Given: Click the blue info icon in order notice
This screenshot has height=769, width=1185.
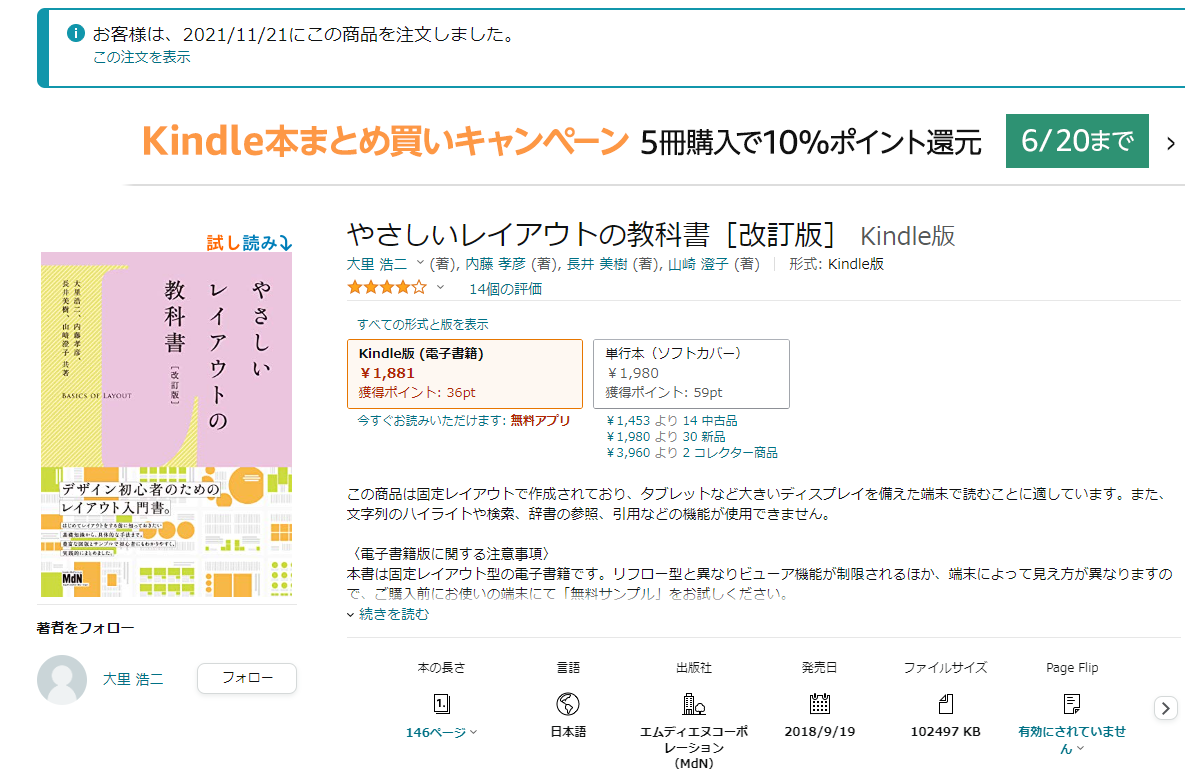Looking at the screenshot, I should click(76, 33).
